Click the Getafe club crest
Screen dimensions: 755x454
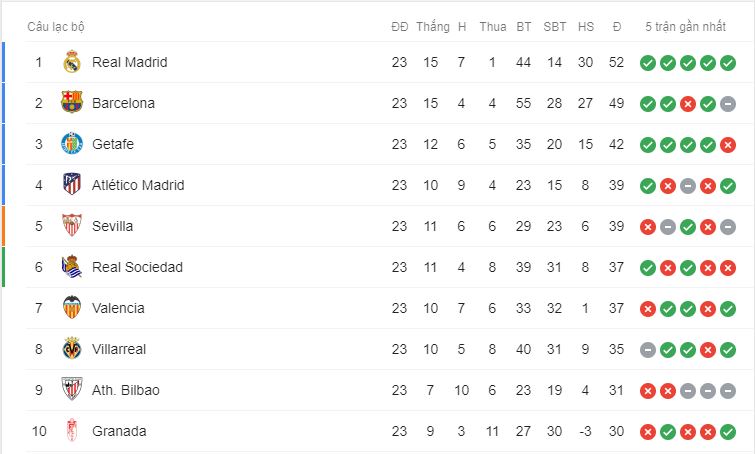pyautogui.click(x=72, y=143)
